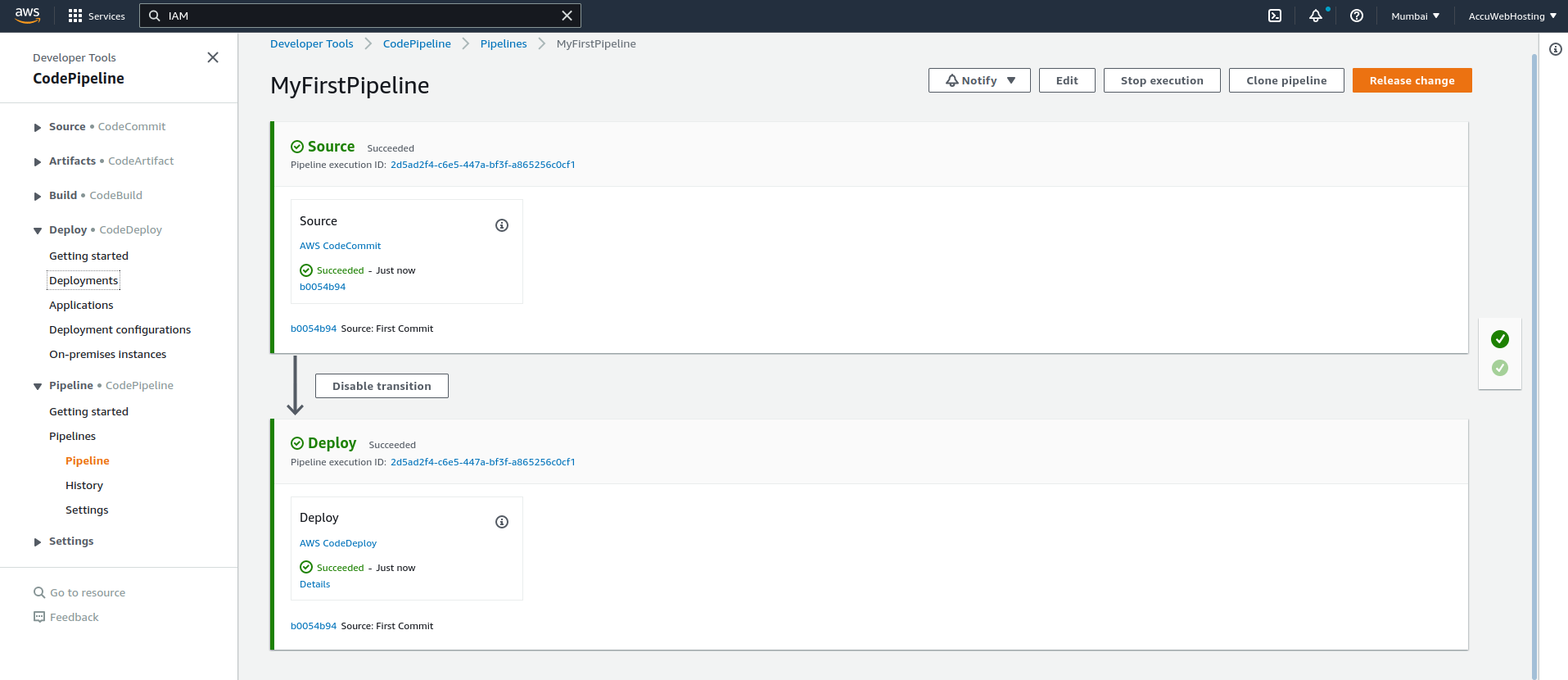
Task: Show info for the Deploy action
Action: tap(502, 522)
